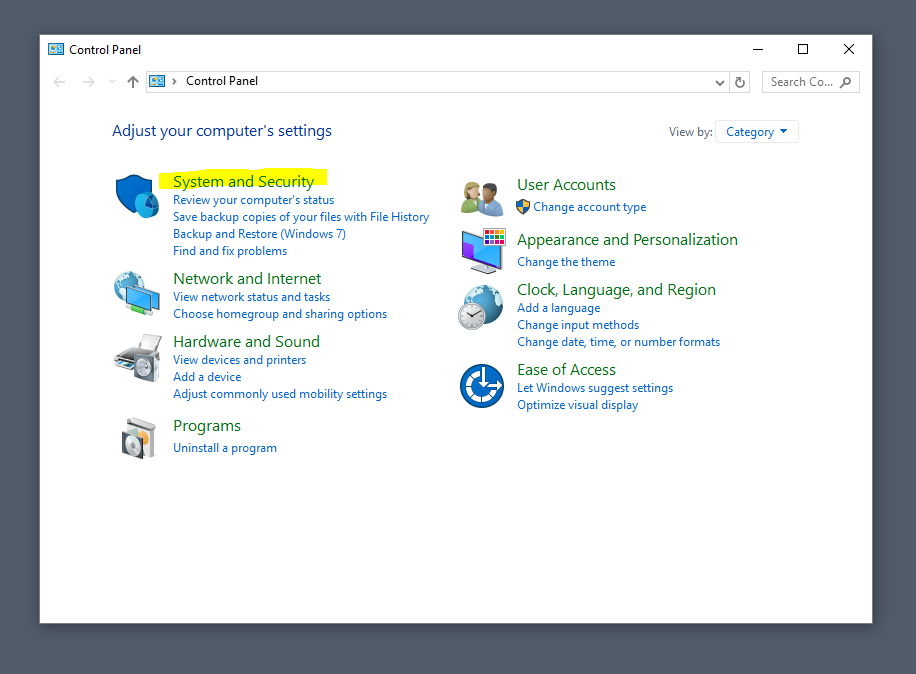Open Clock, Language, and Region category

(616, 290)
